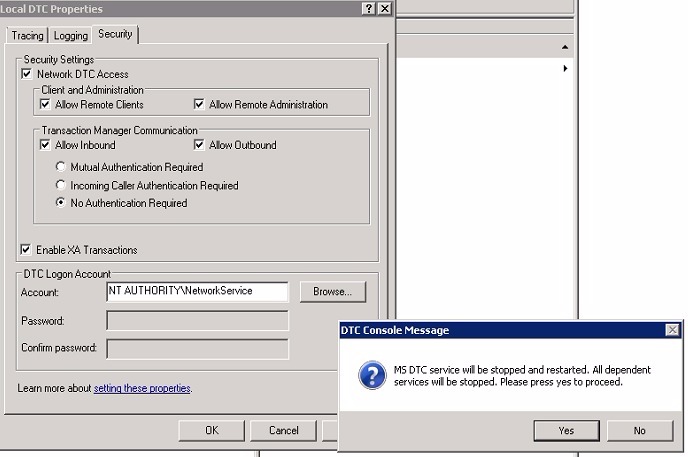Click the help question mark title button

(x=369, y=8)
